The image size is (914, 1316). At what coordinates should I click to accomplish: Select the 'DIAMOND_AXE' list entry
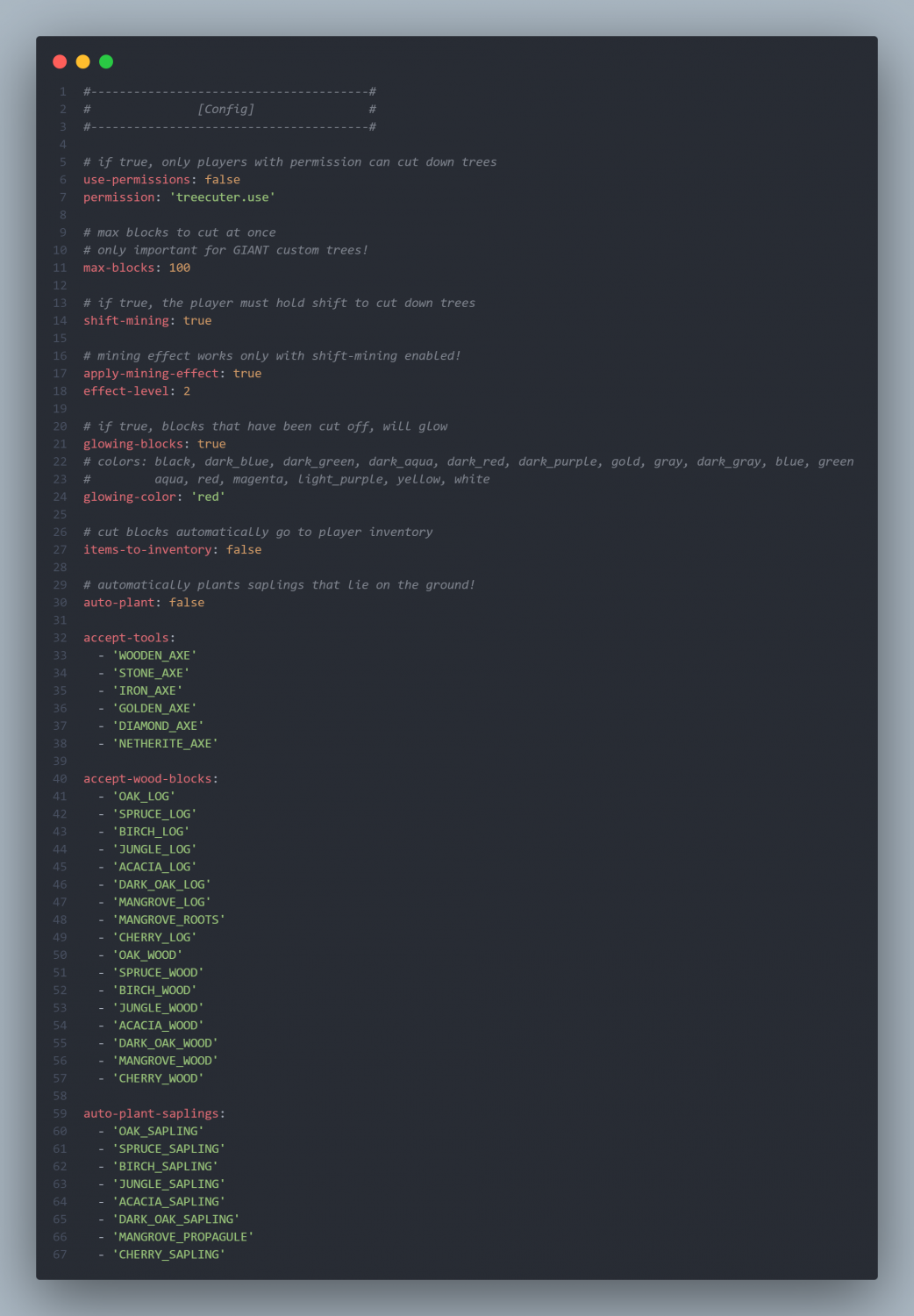click(158, 726)
